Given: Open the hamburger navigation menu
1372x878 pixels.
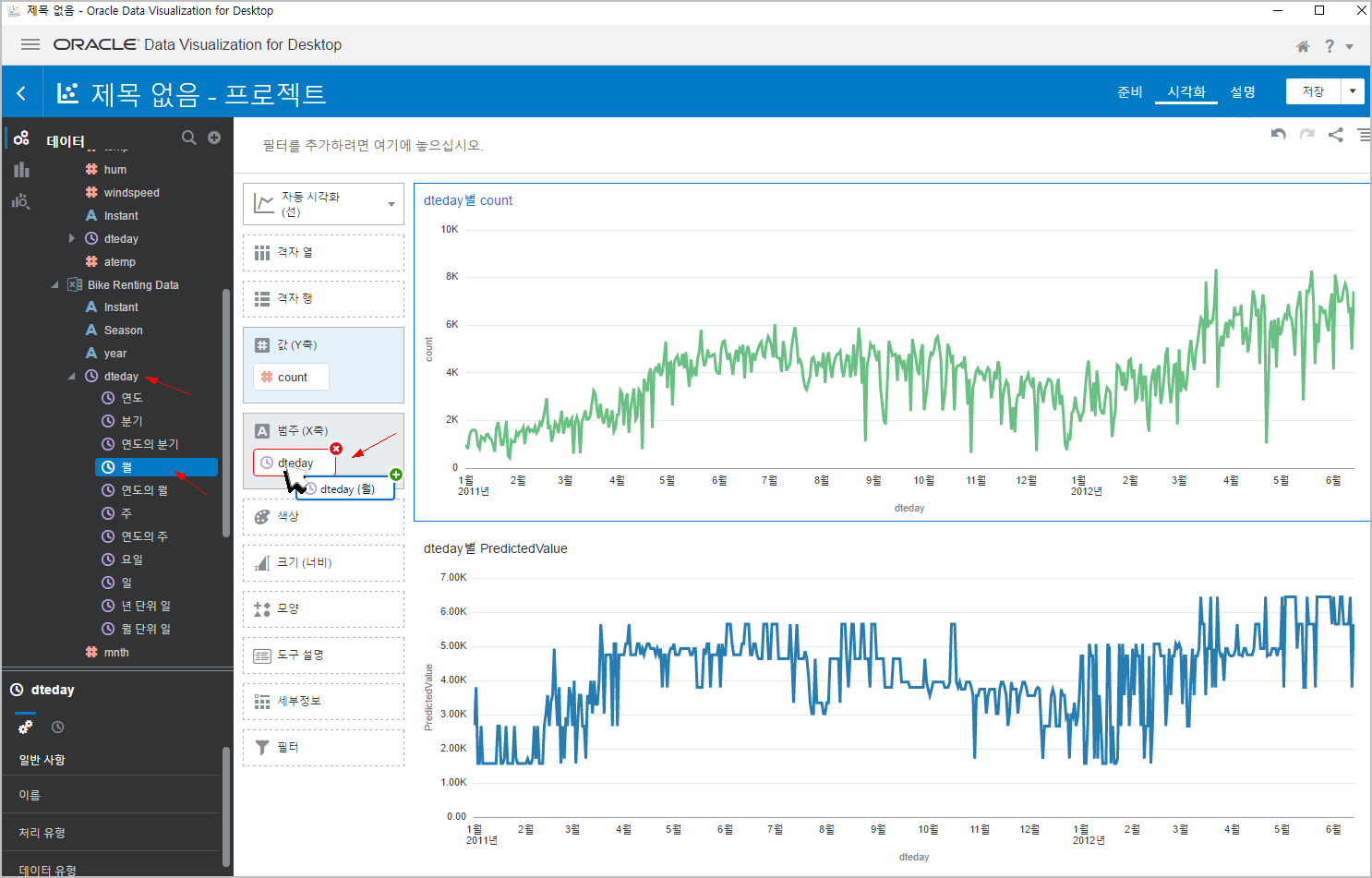Looking at the screenshot, I should coord(30,44).
